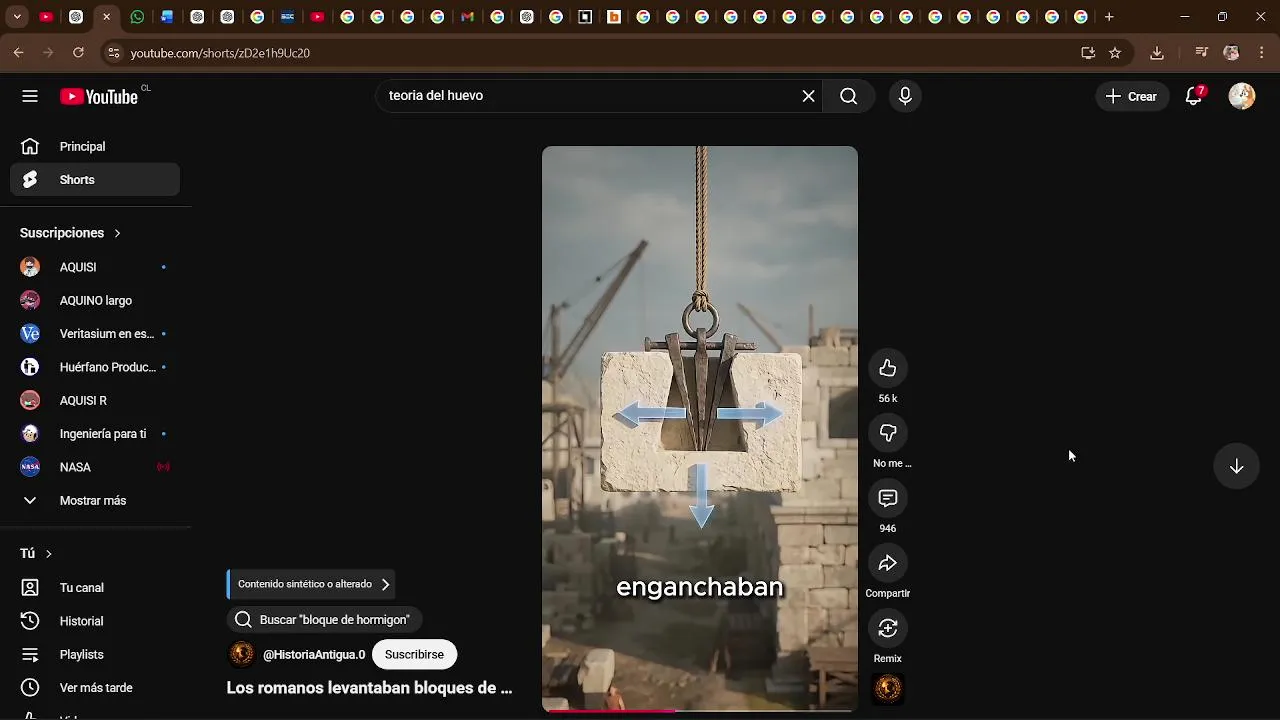Open the account avatar menu in YouTube
The width and height of the screenshot is (1280, 720).
(1242, 96)
